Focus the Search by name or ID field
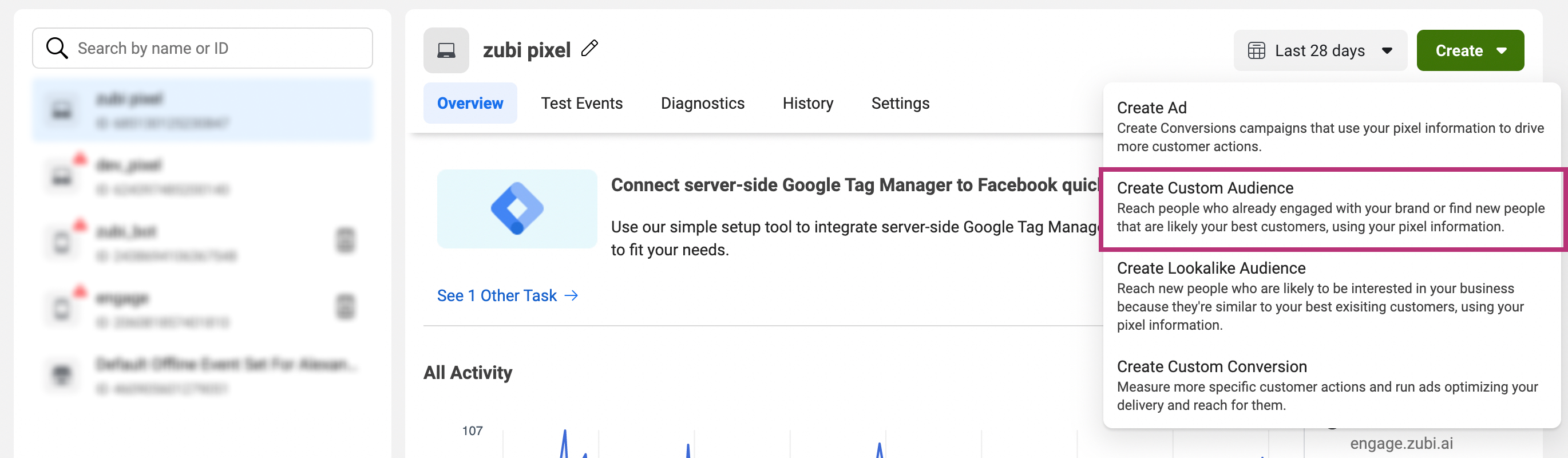1568x458 pixels. (x=202, y=48)
